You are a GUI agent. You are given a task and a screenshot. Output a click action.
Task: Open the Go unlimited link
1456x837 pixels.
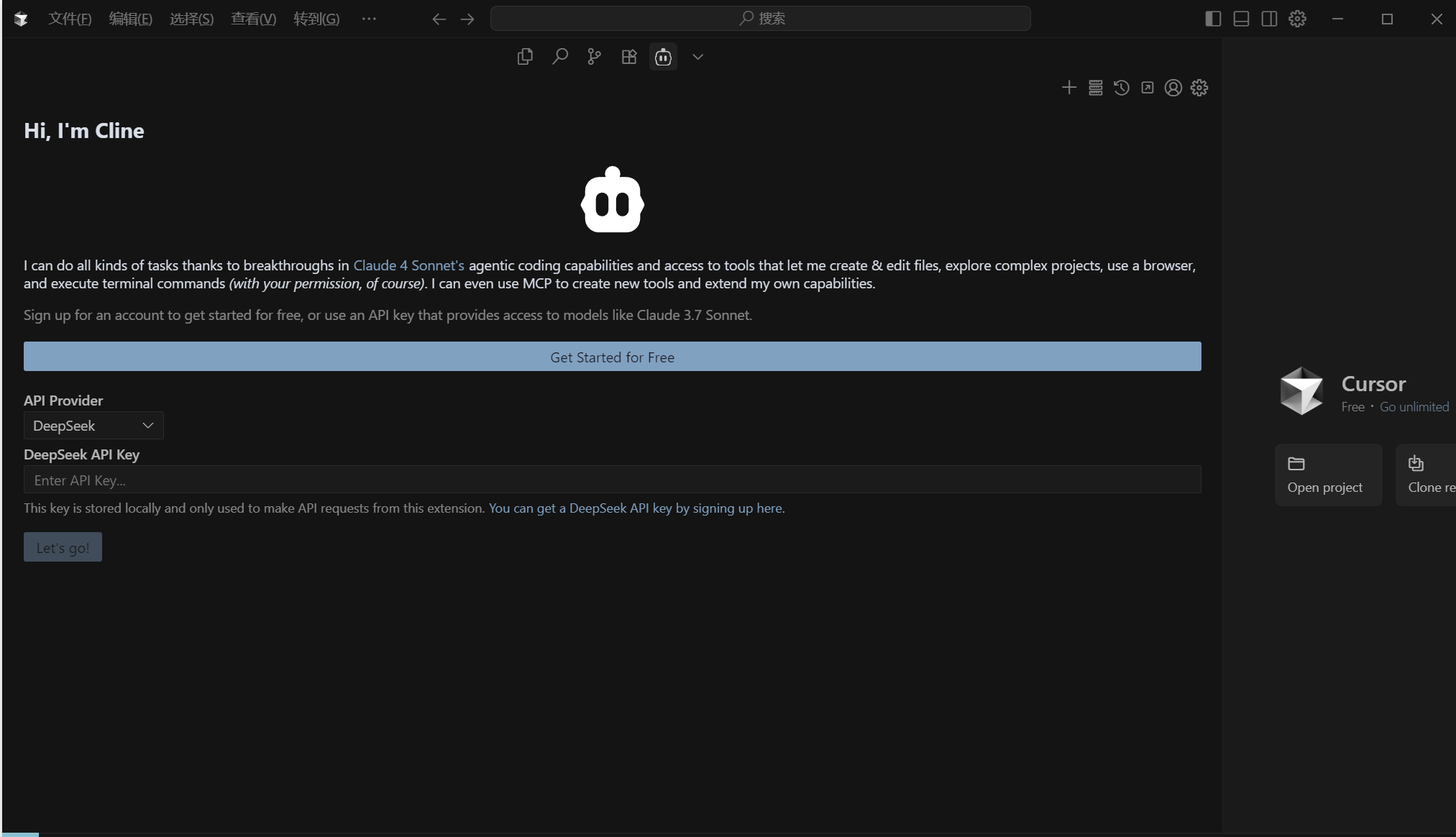(1414, 407)
